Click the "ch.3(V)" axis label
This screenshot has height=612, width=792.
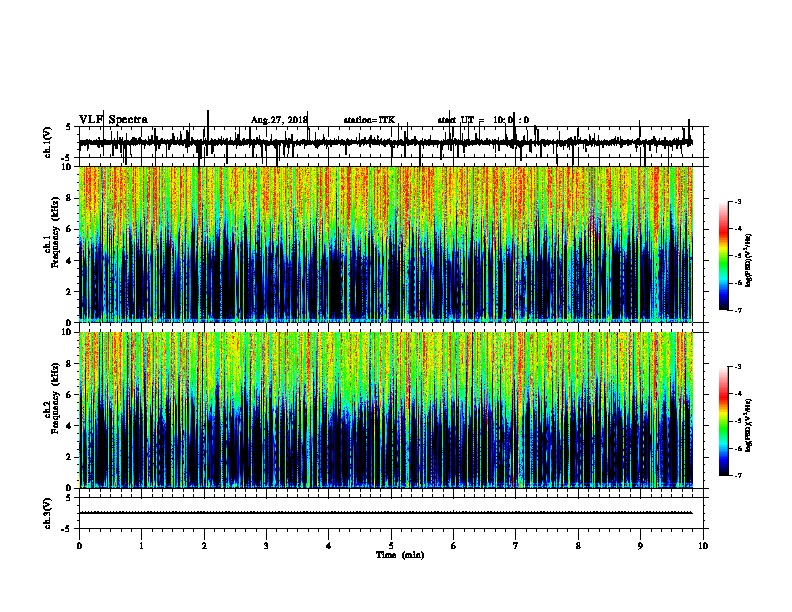[48, 513]
